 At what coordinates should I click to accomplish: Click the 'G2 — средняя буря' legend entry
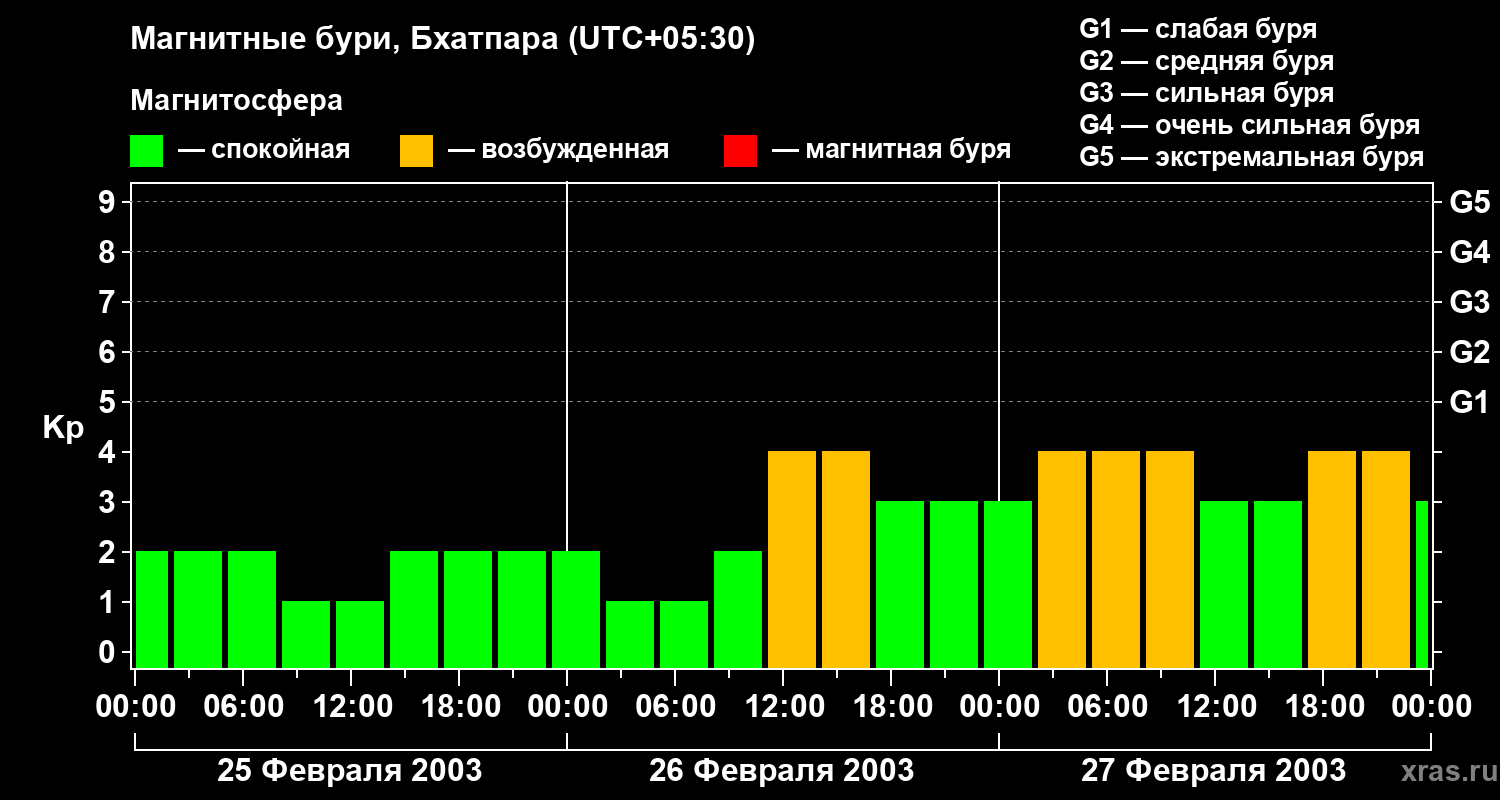[1207, 61]
